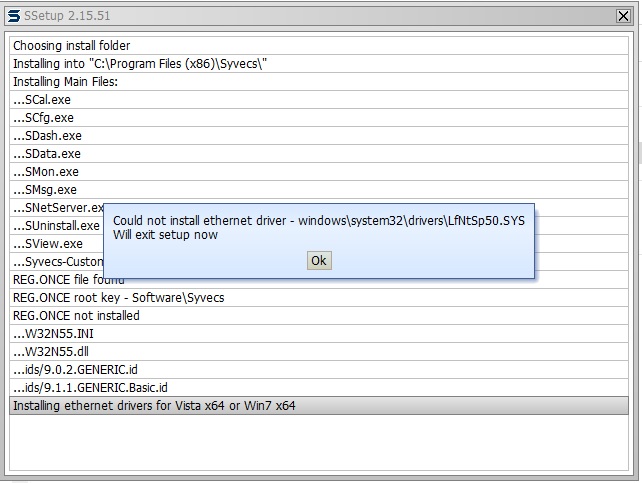The height and width of the screenshot is (483, 642).
Task: Pick the ...SMsg.exe row
Action: (x=44, y=190)
